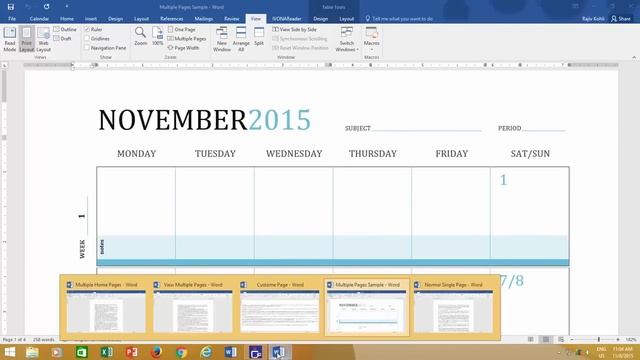
Task: Click the date 1 in SAT/SUN cell
Action: [503, 180]
